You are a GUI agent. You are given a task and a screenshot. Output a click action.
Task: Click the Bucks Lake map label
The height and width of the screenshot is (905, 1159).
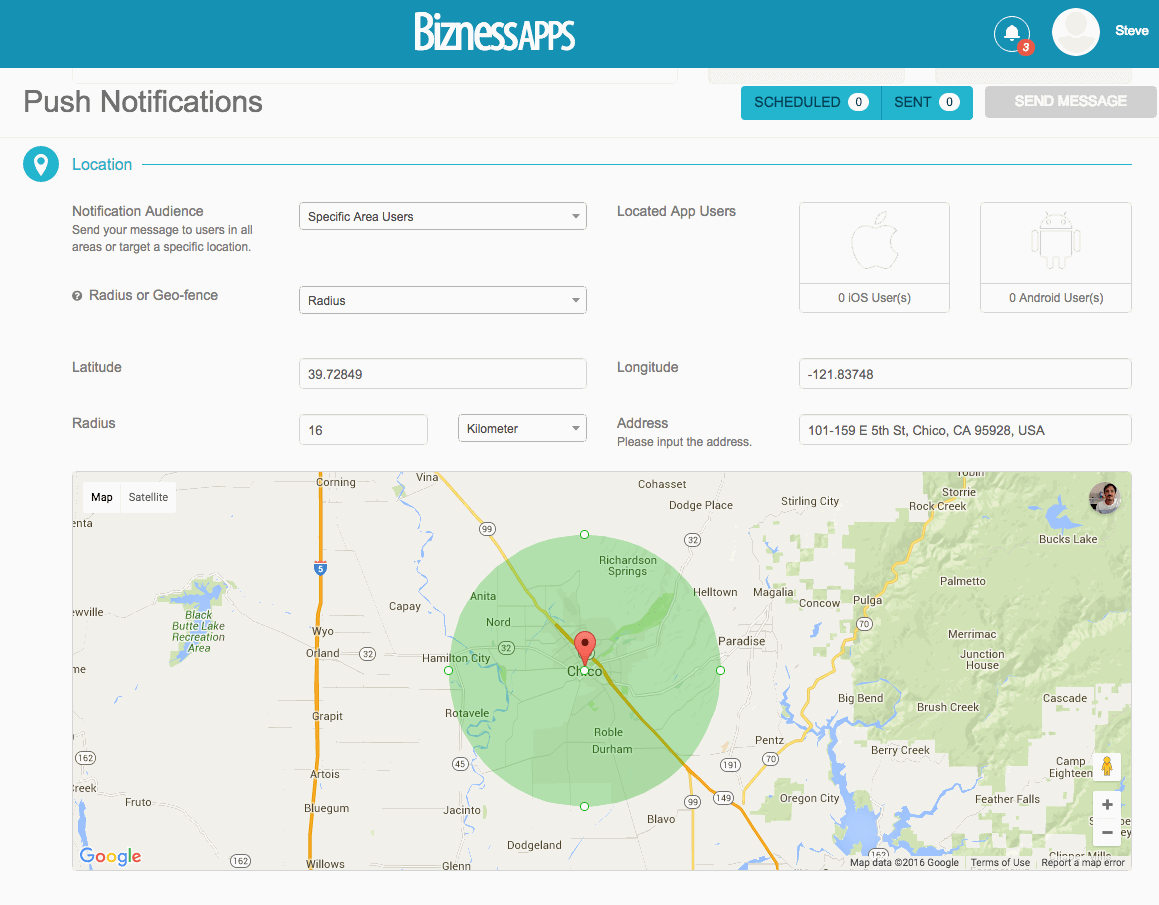pyautogui.click(x=1067, y=539)
